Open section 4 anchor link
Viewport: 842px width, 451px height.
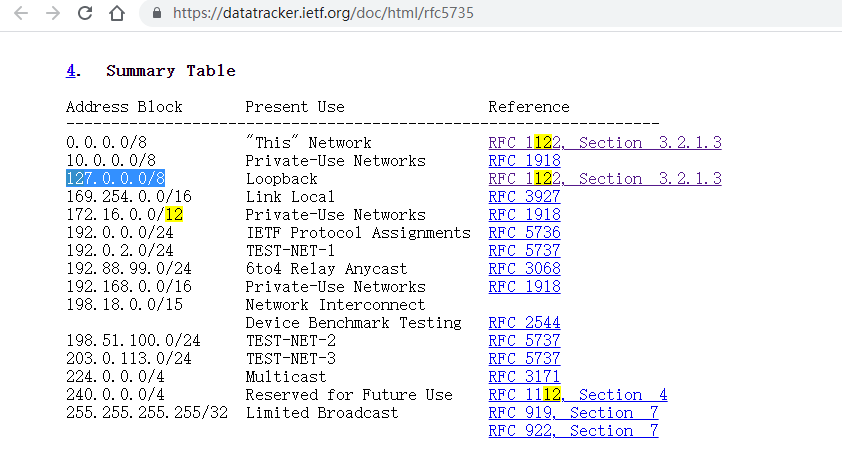(x=70, y=71)
